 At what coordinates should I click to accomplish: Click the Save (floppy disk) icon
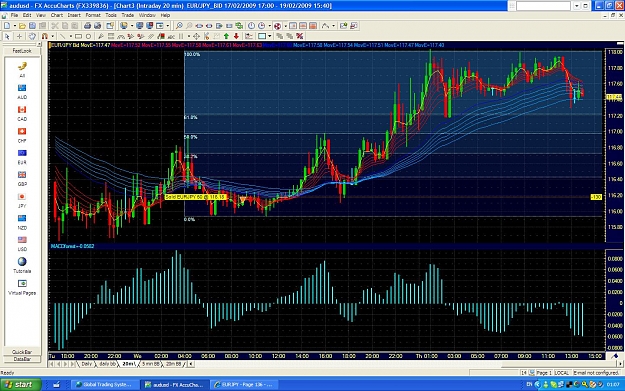coord(32,26)
